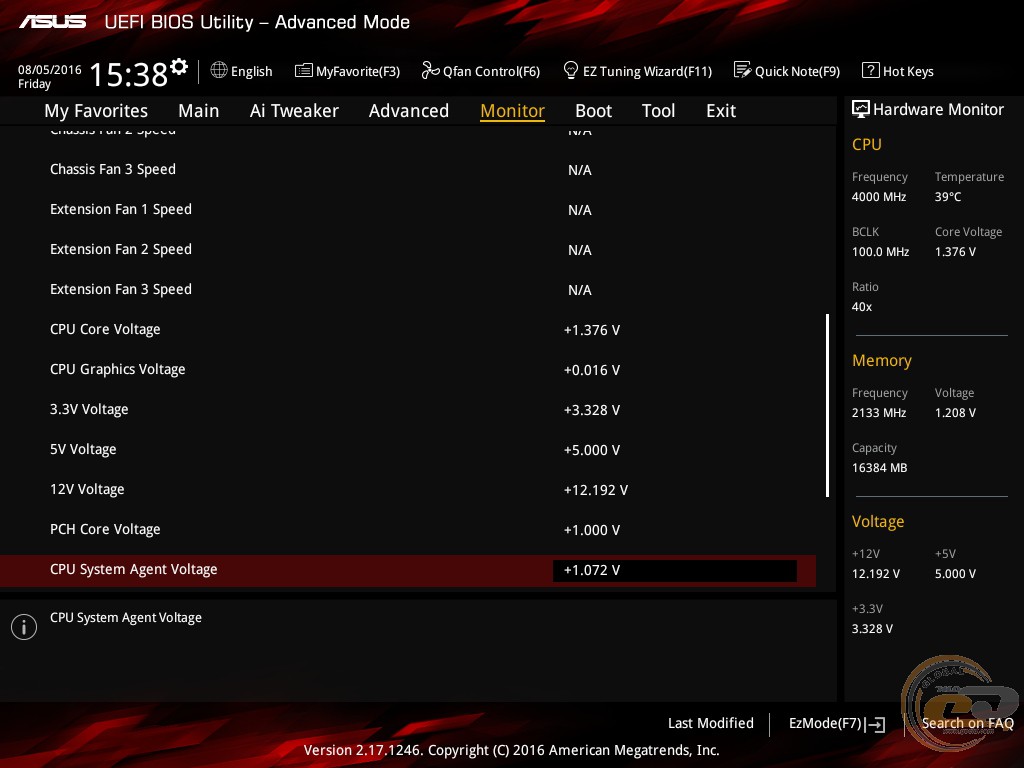The height and width of the screenshot is (768, 1024).
Task: Open the Exit menu tab
Action: 720,111
